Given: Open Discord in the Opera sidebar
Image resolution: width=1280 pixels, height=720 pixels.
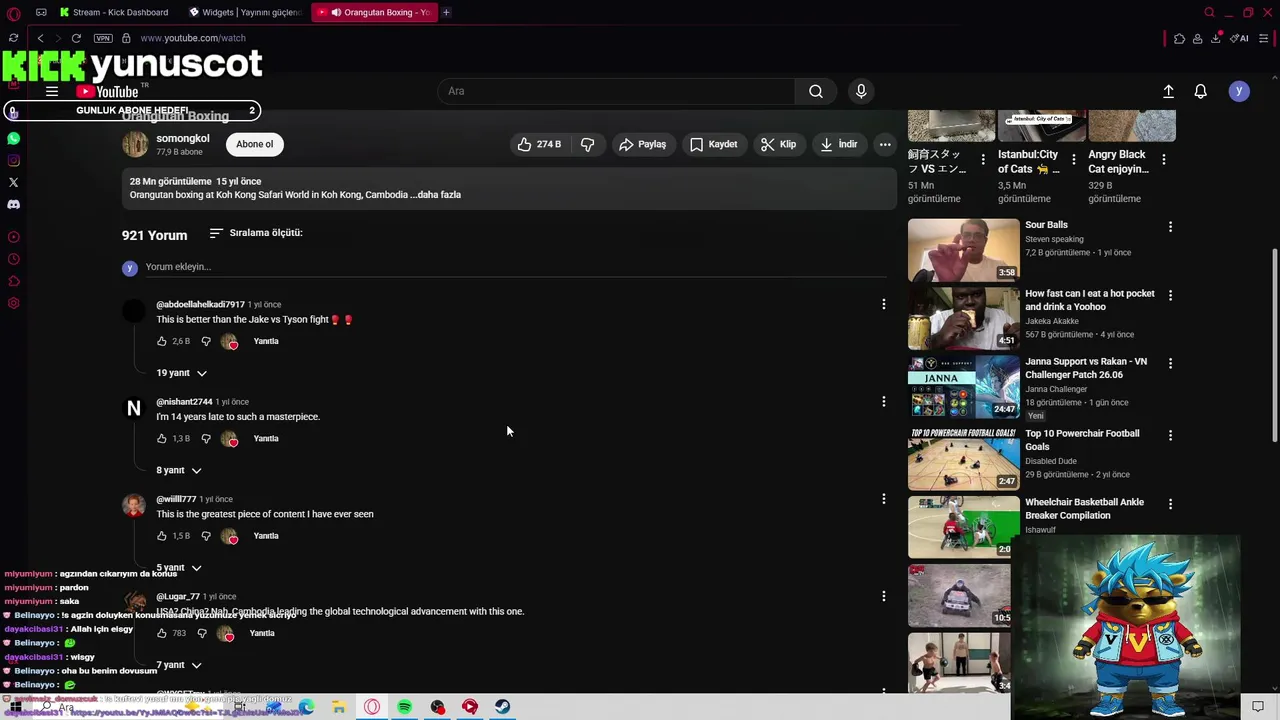Looking at the screenshot, I should (x=13, y=204).
